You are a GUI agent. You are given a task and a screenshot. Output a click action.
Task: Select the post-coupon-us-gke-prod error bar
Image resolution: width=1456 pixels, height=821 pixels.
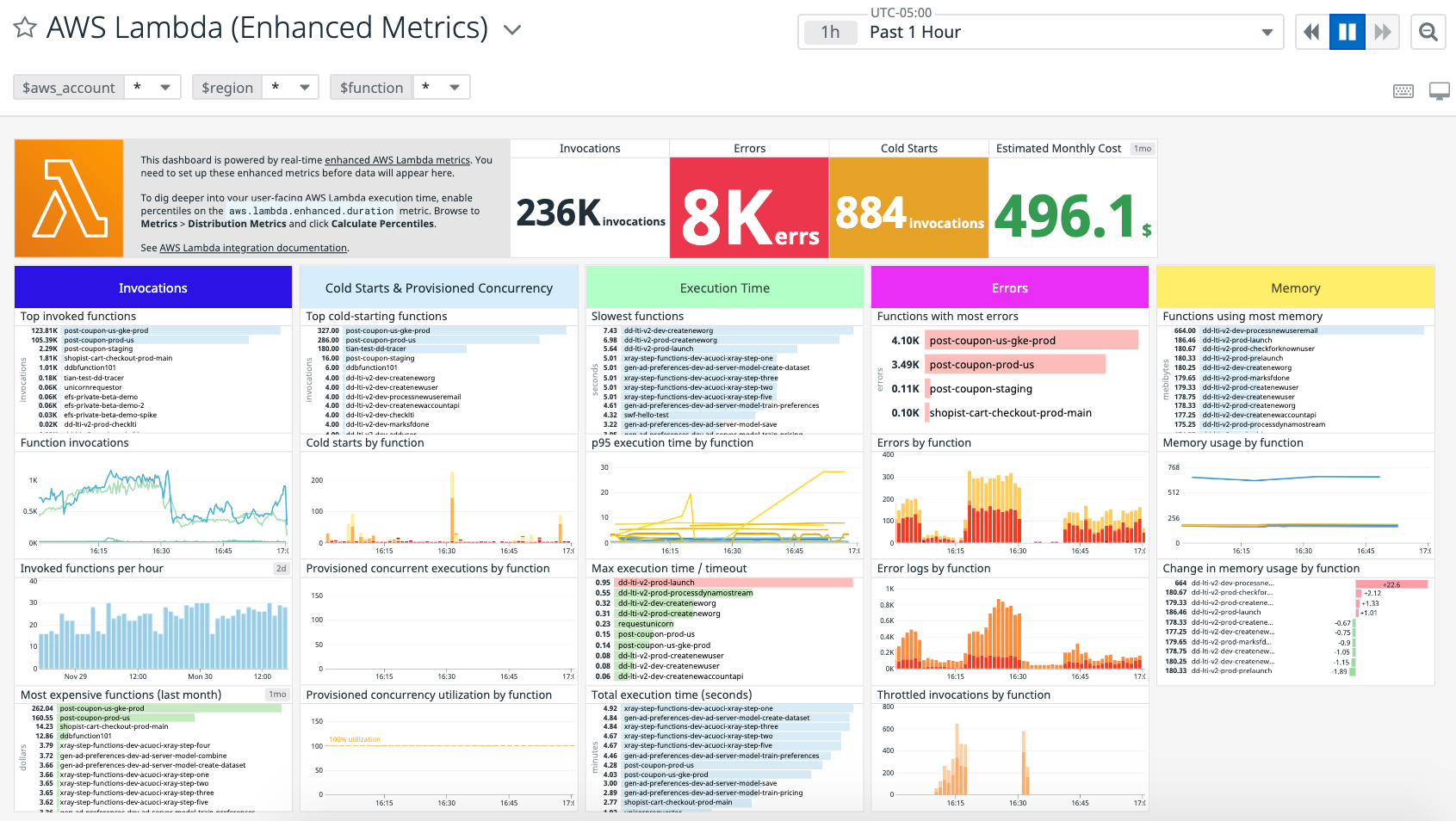[1032, 340]
